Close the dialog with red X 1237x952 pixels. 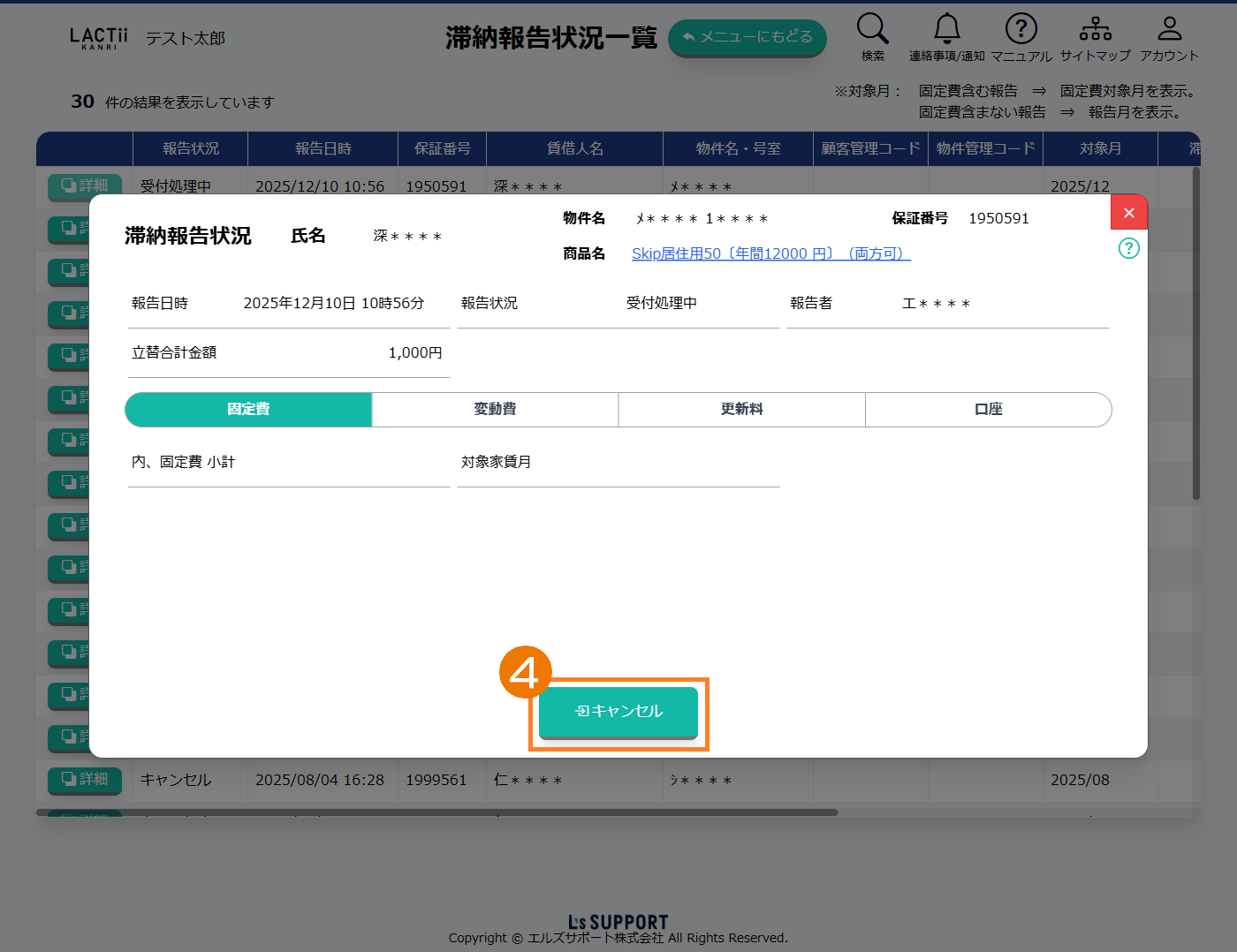[x=1128, y=213]
